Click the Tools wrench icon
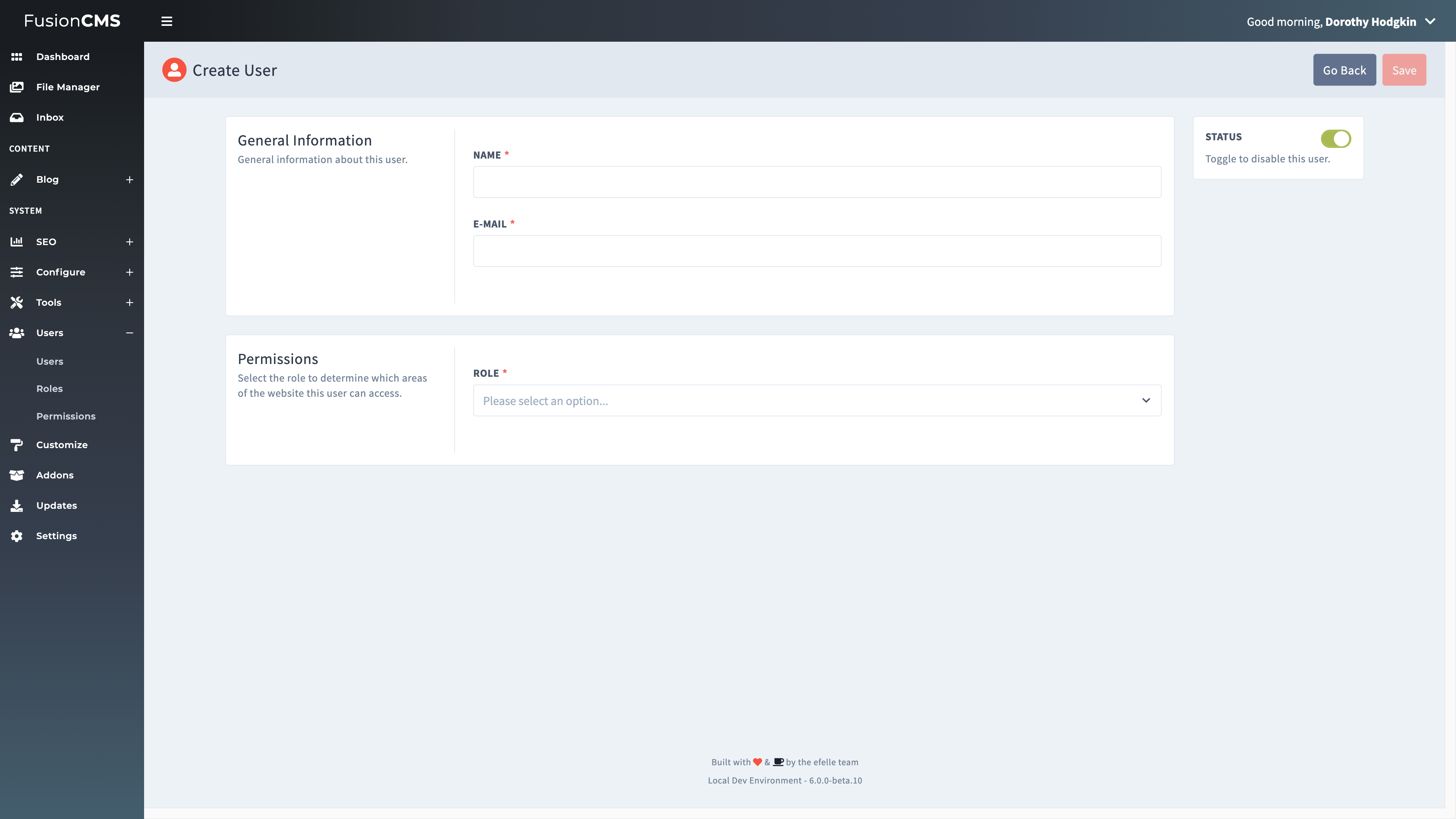 point(17,302)
